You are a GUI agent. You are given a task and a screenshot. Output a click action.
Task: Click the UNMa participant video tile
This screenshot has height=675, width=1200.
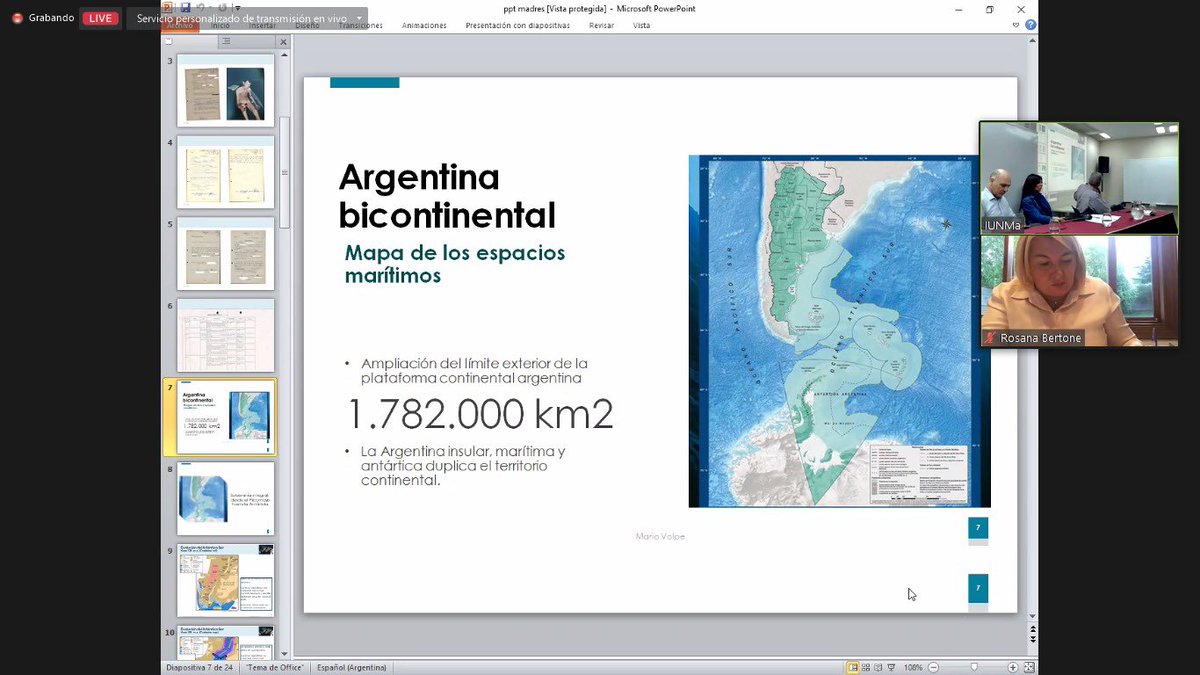pos(1079,178)
